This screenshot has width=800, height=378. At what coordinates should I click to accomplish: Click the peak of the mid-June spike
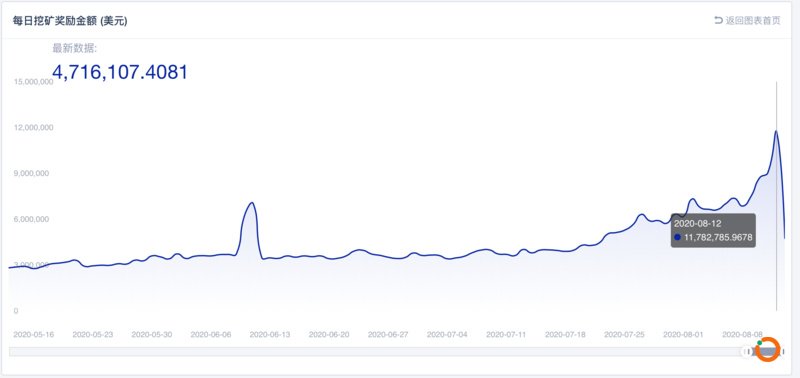tap(251, 203)
